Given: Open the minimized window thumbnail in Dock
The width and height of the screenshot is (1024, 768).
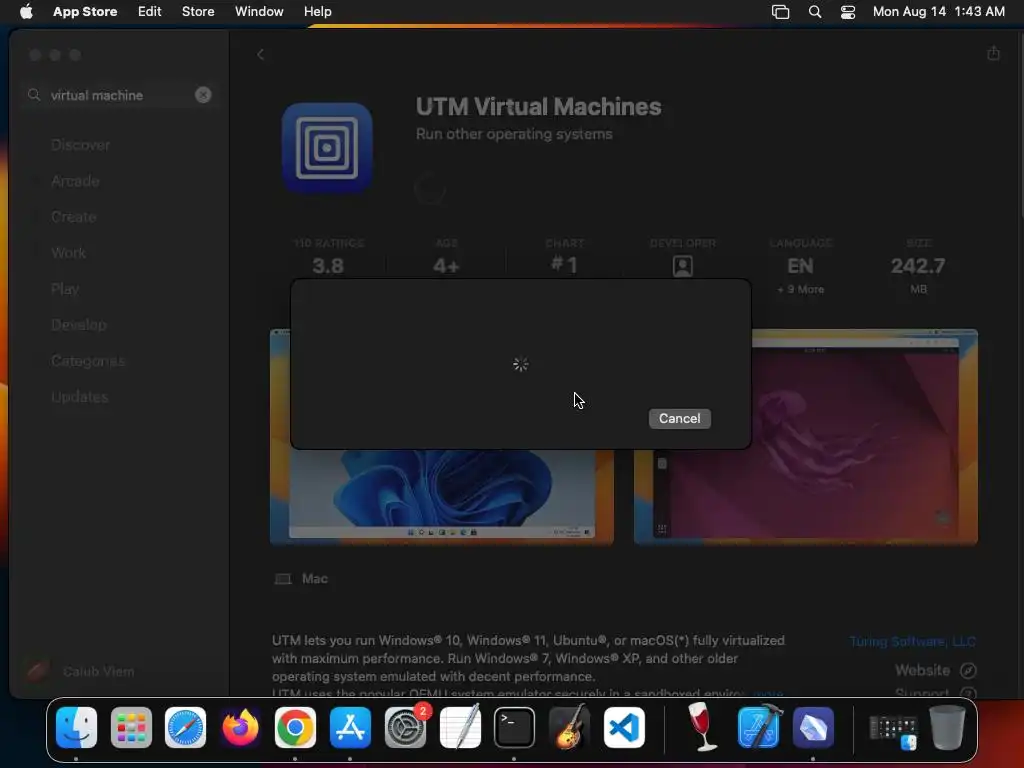Looking at the screenshot, I should point(893,731).
